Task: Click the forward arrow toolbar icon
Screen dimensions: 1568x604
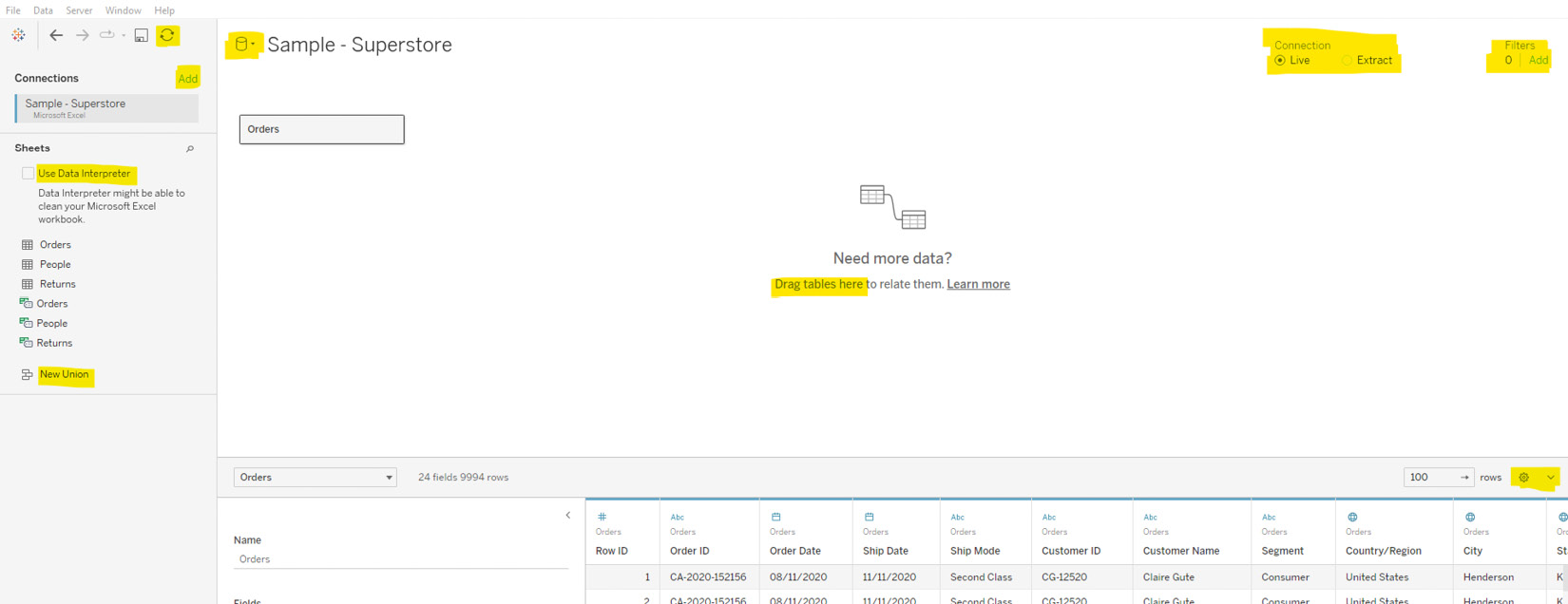Action: pyautogui.click(x=83, y=35)
